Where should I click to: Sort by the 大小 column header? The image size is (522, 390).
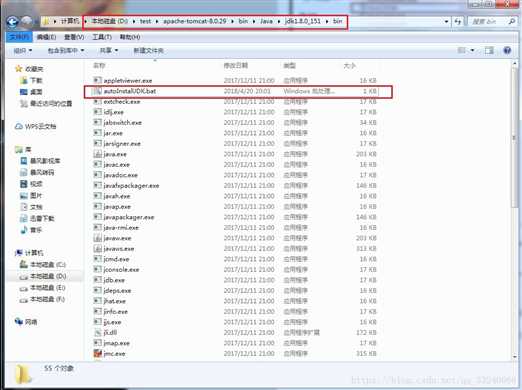[349, 66]
